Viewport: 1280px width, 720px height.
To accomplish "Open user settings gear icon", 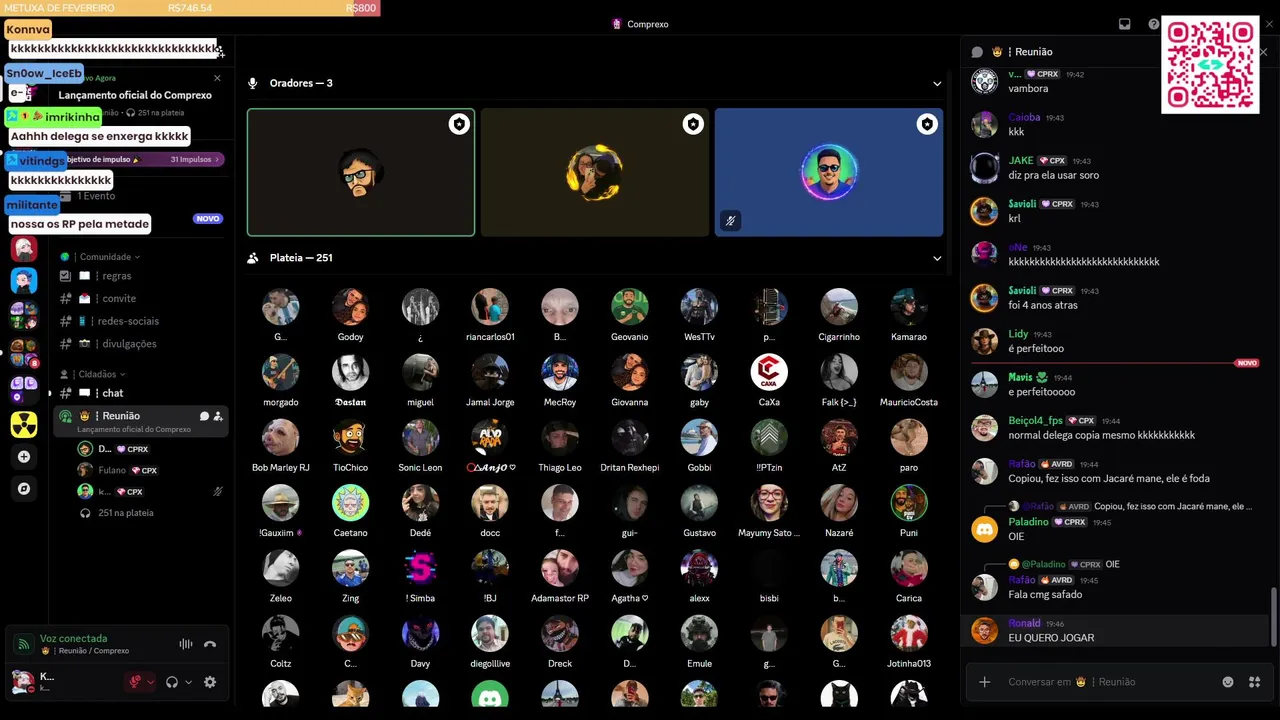I will tap(210, 682).
